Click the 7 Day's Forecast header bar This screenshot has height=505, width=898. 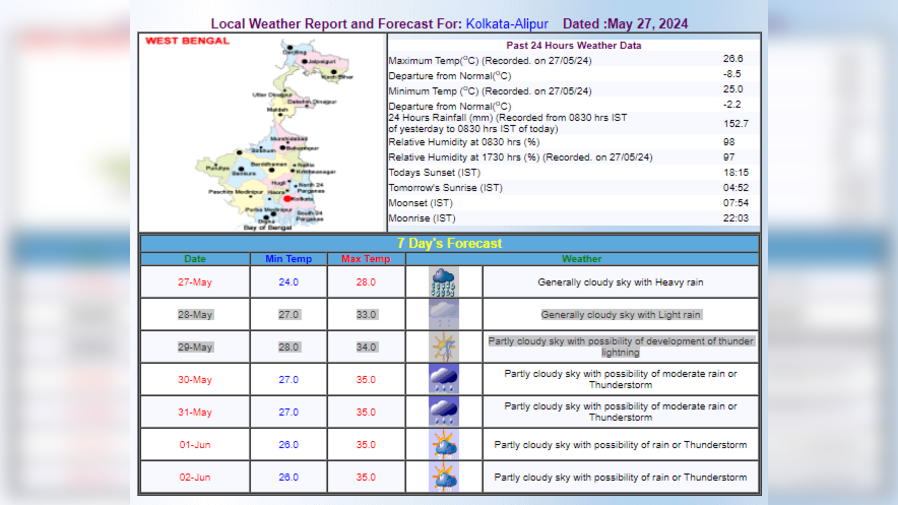click(x=449, y=243)
